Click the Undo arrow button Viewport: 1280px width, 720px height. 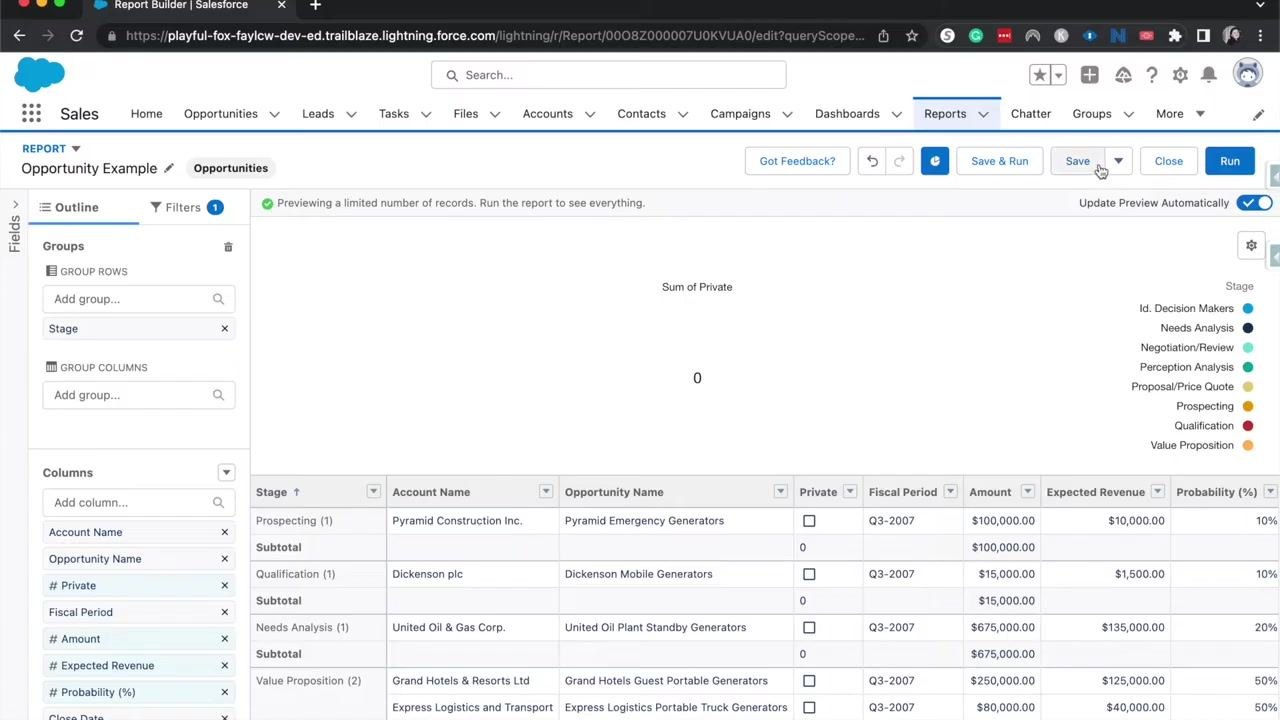pyautogui.click(x=872, y=161)
